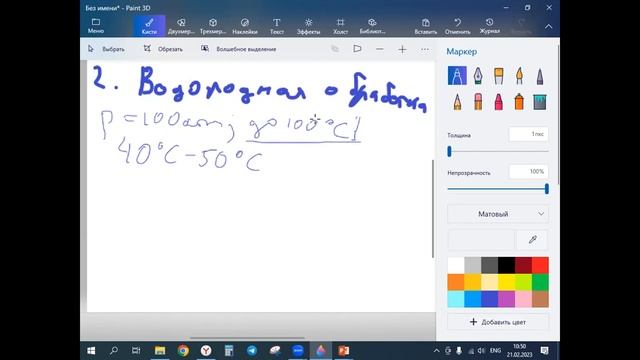Pick the white color swatch
Image resolution: width=640 pixels, height=360 pixels.
(456, 266)
